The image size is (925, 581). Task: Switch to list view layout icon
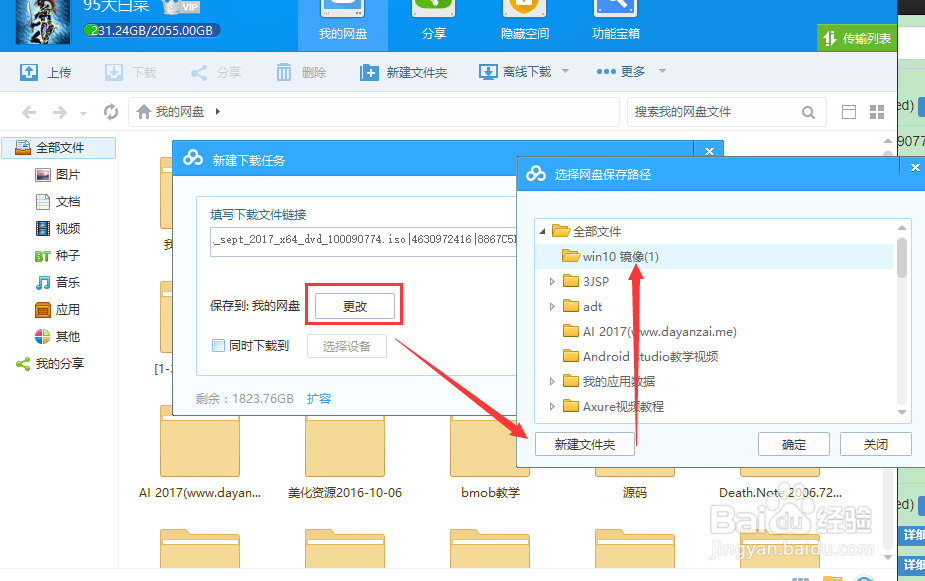tap(849, 112)
